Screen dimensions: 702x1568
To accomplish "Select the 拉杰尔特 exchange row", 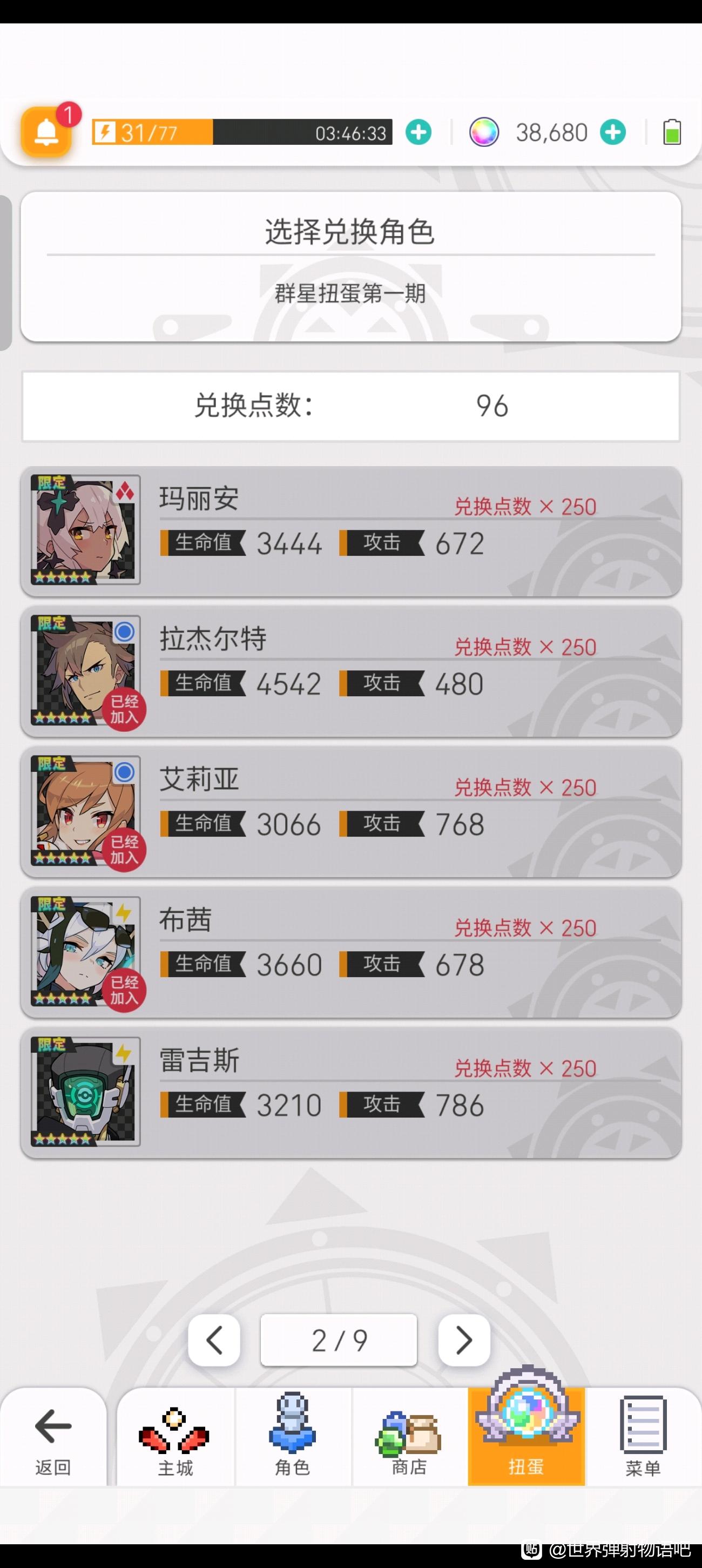I will pos(351,672).
